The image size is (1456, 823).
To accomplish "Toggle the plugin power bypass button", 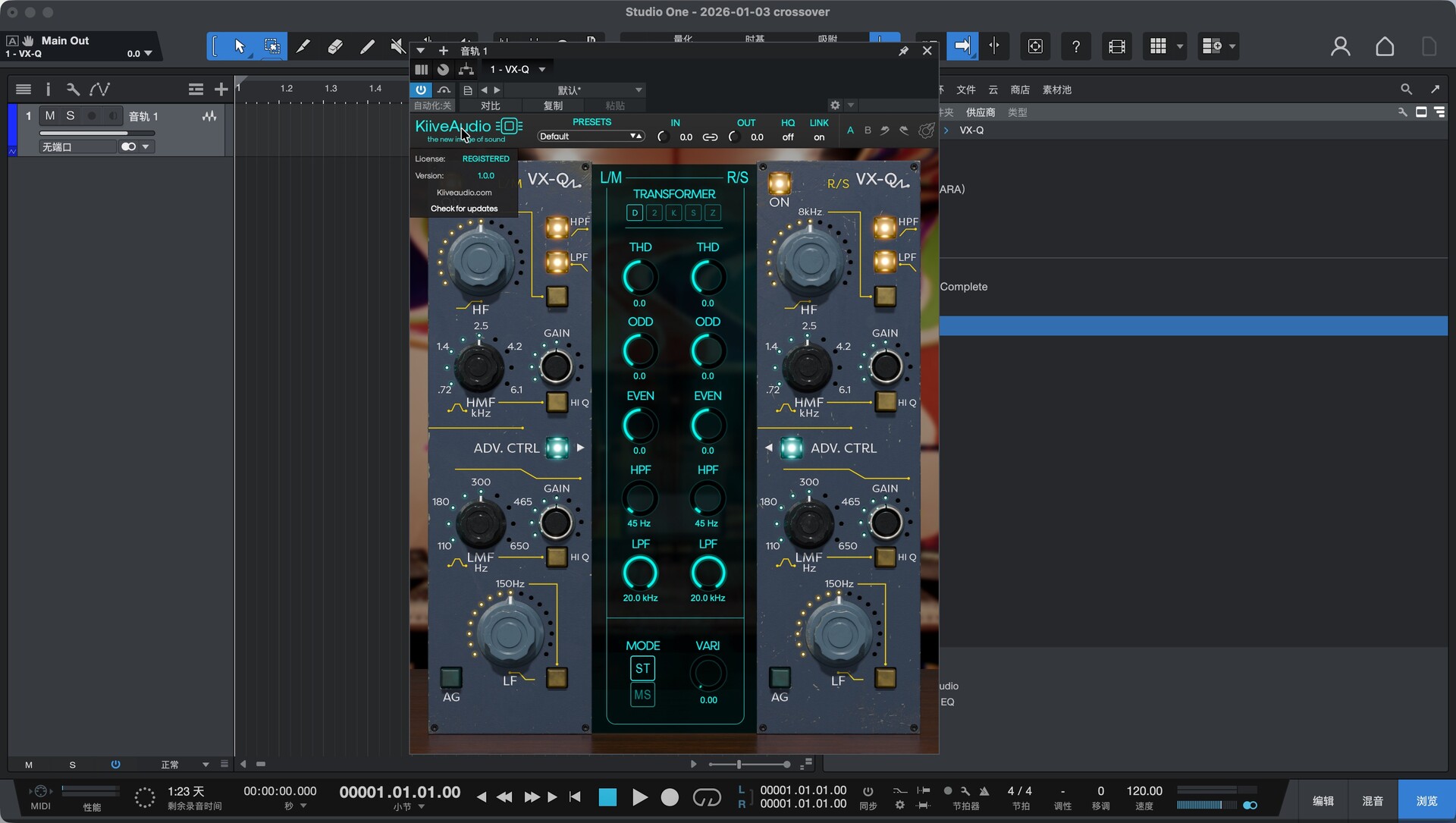I will click(421, 90).
